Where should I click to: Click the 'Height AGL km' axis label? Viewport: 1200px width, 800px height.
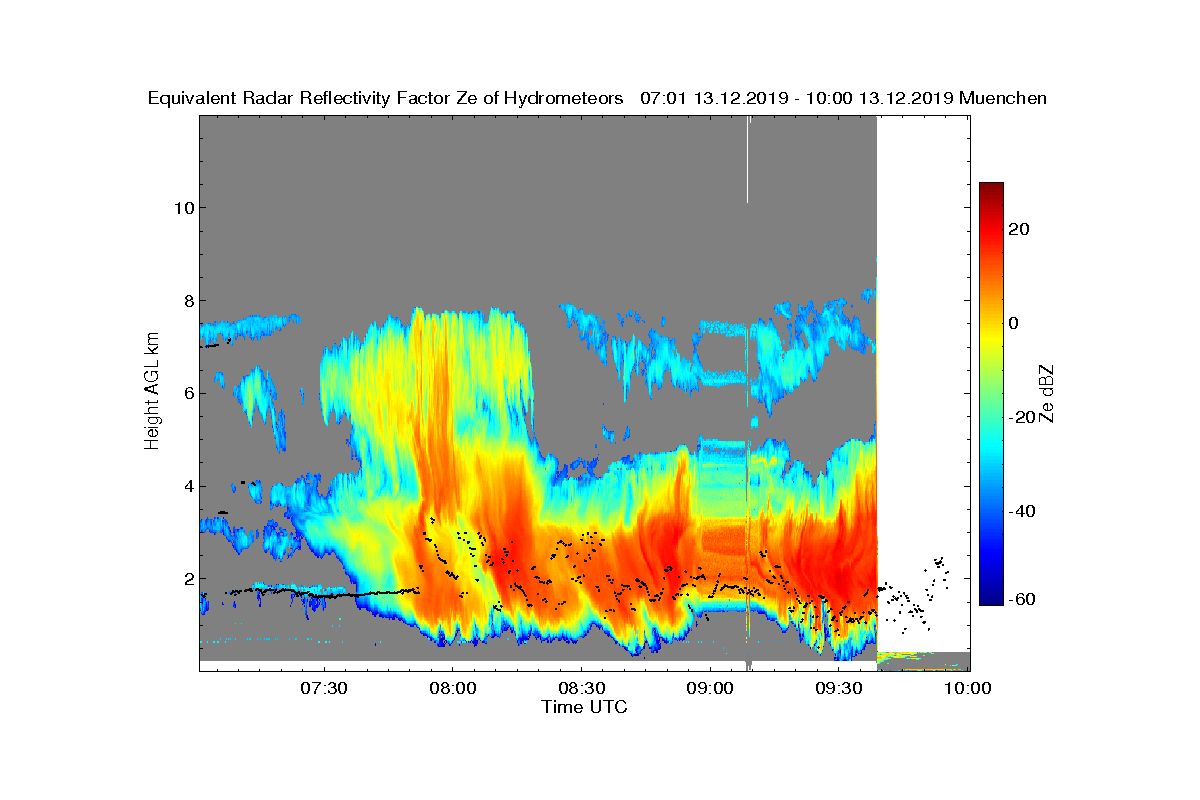point(152,392)
